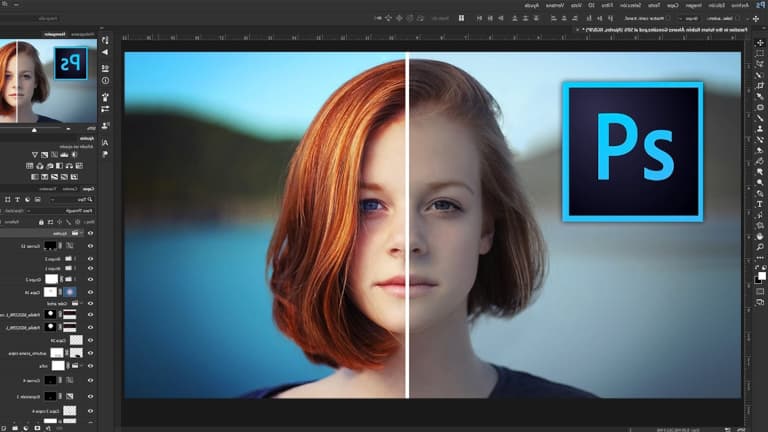Open the tool preset picker arrow
This screenshot has width=768, height=432.
tap(748, 19)
